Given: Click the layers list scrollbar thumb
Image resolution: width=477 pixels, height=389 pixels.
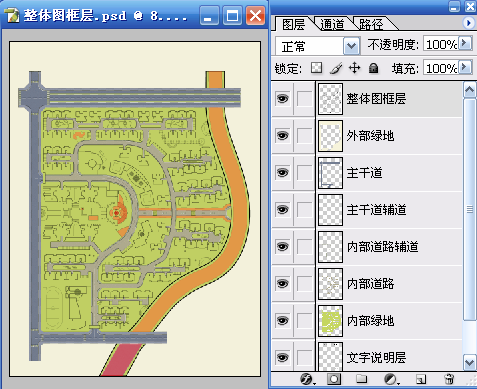Looking at the screenshot, I should [469, 209].
